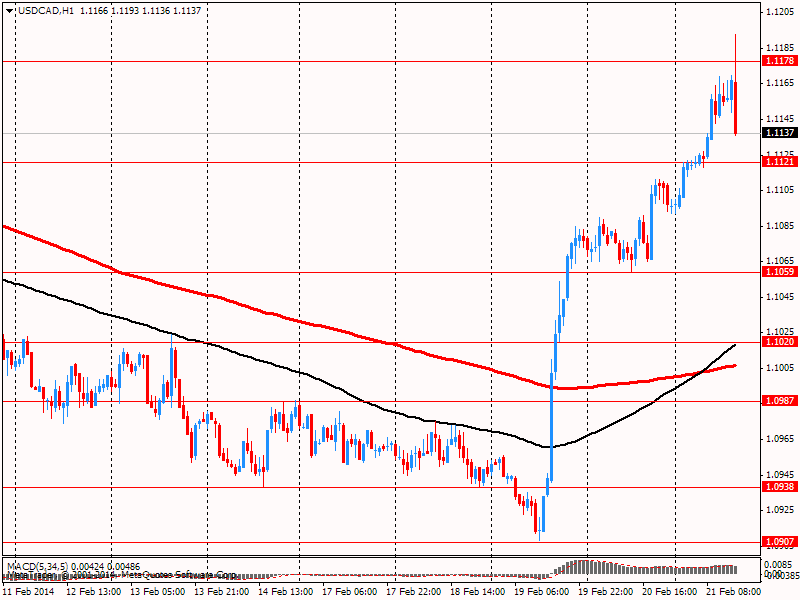Click the 0.0085 MACD scale value

pos(778,565)
